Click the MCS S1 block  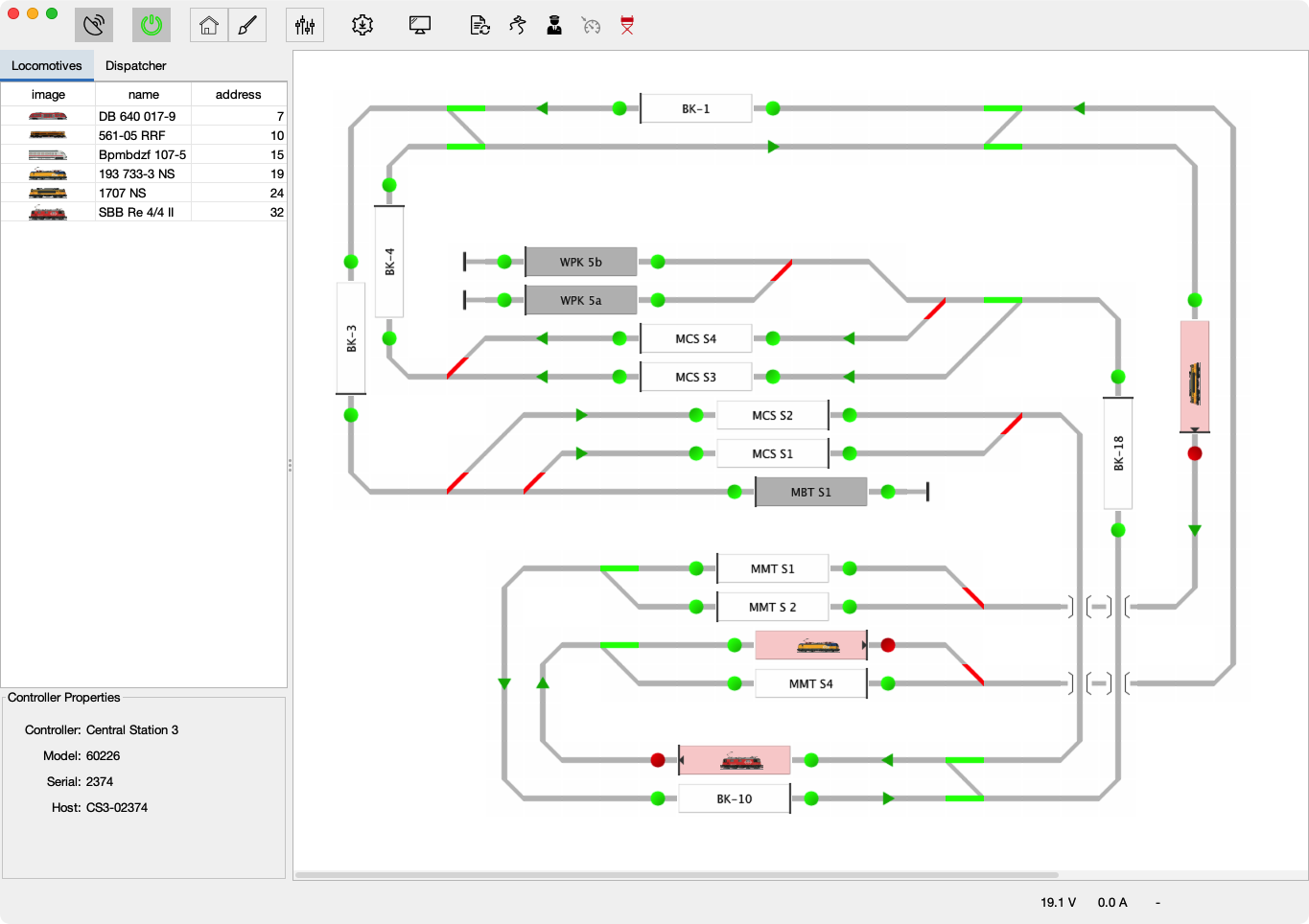(x=773, y=453)
